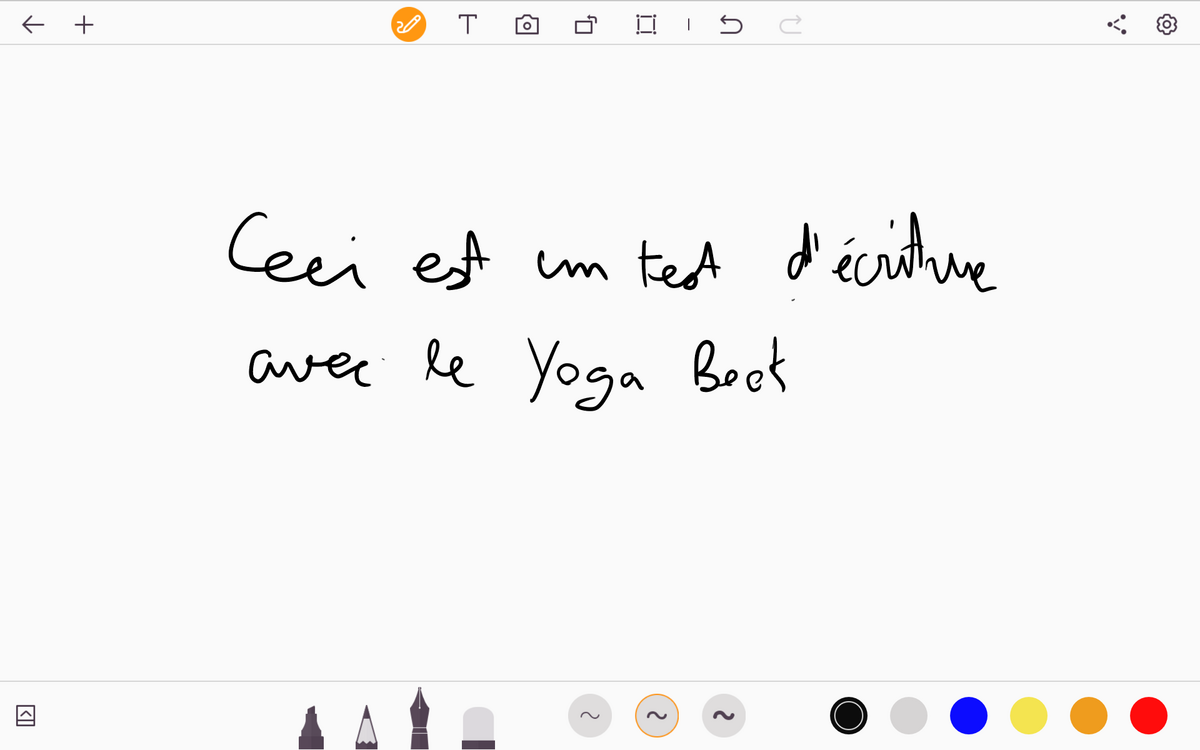Choose the yellow ink color
The width and height of the screenshot is (1200, 750).
[x=1028, y=715]
